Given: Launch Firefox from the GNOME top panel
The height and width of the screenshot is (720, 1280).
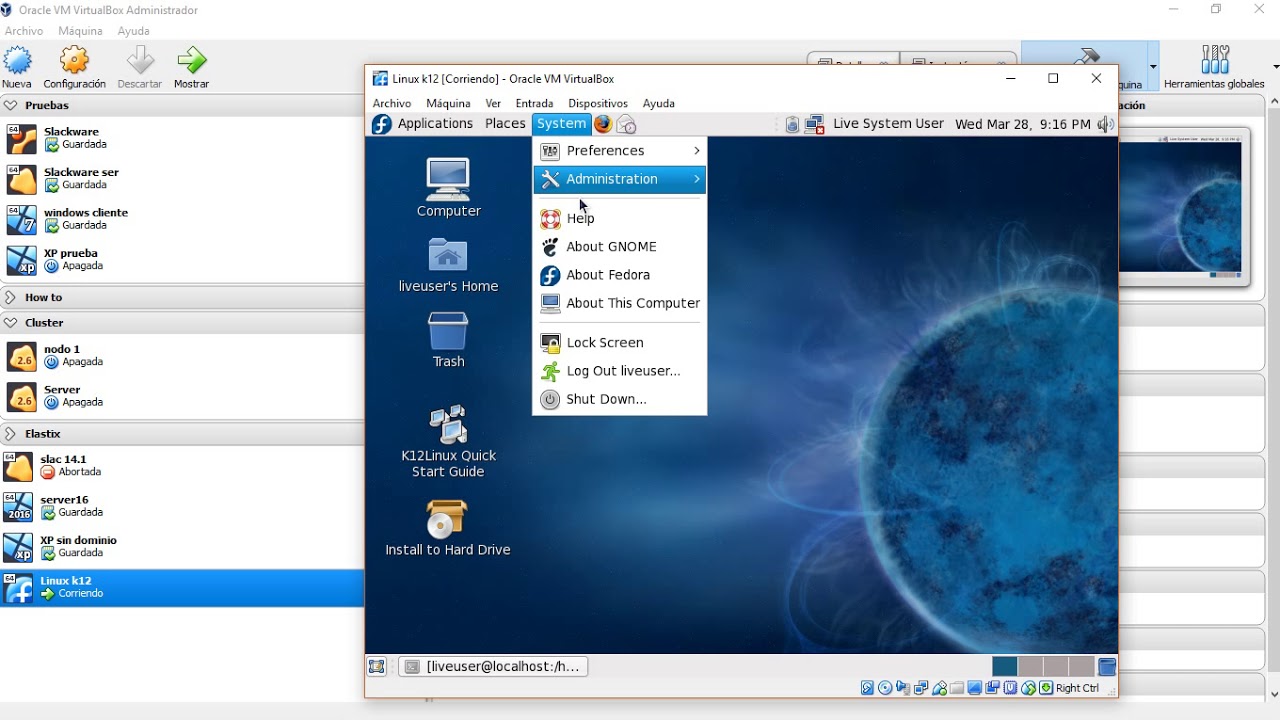Looking at the screenshot, I should [603, 124].
